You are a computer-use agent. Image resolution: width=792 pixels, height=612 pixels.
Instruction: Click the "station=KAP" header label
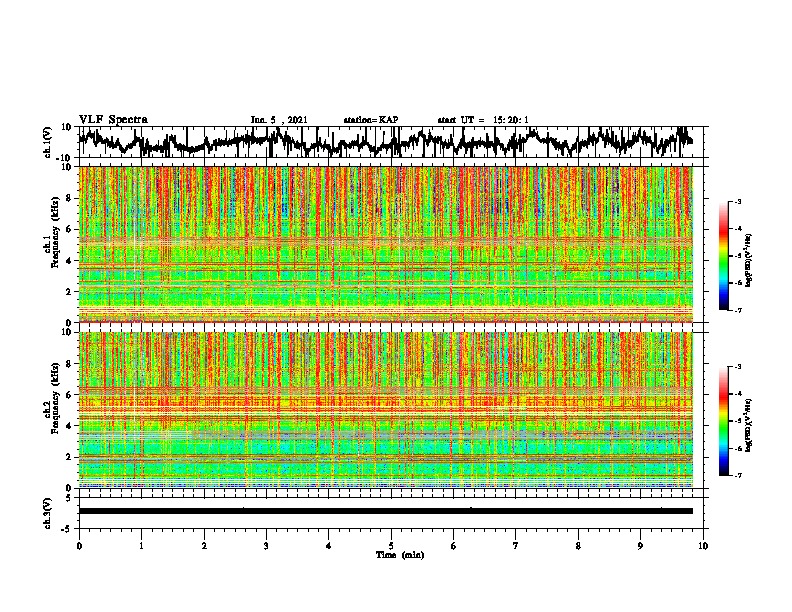pyautogui.click(x=371, y=120)
